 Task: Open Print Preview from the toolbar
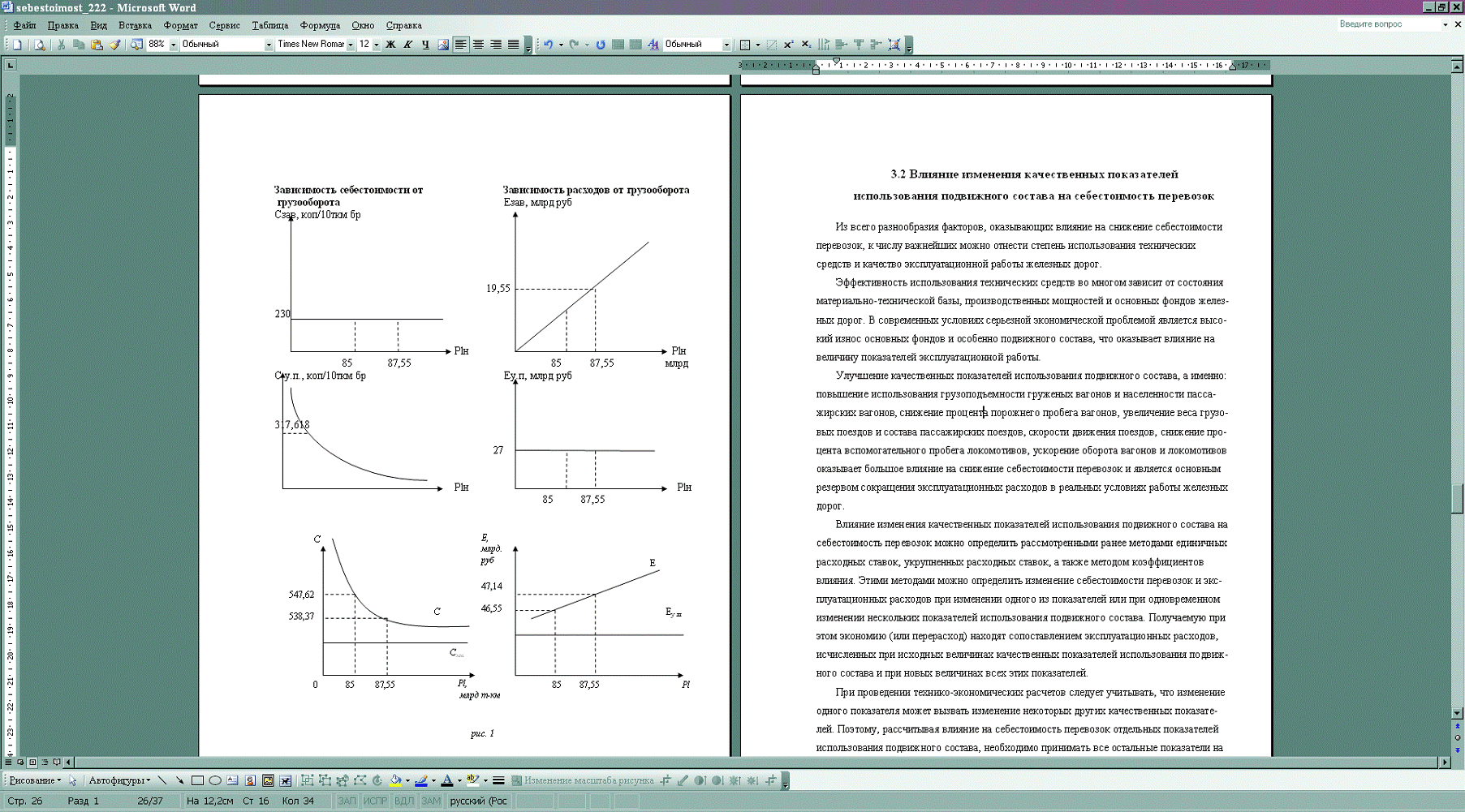point(39,45)
